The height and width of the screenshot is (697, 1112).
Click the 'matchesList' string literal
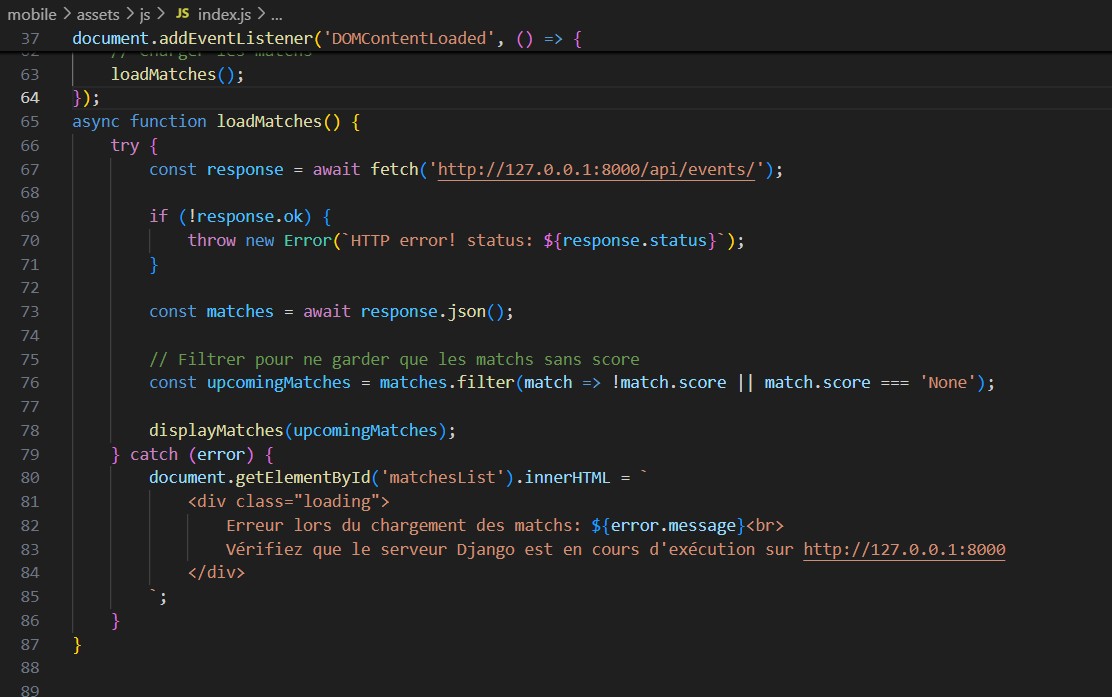[442, 478]
